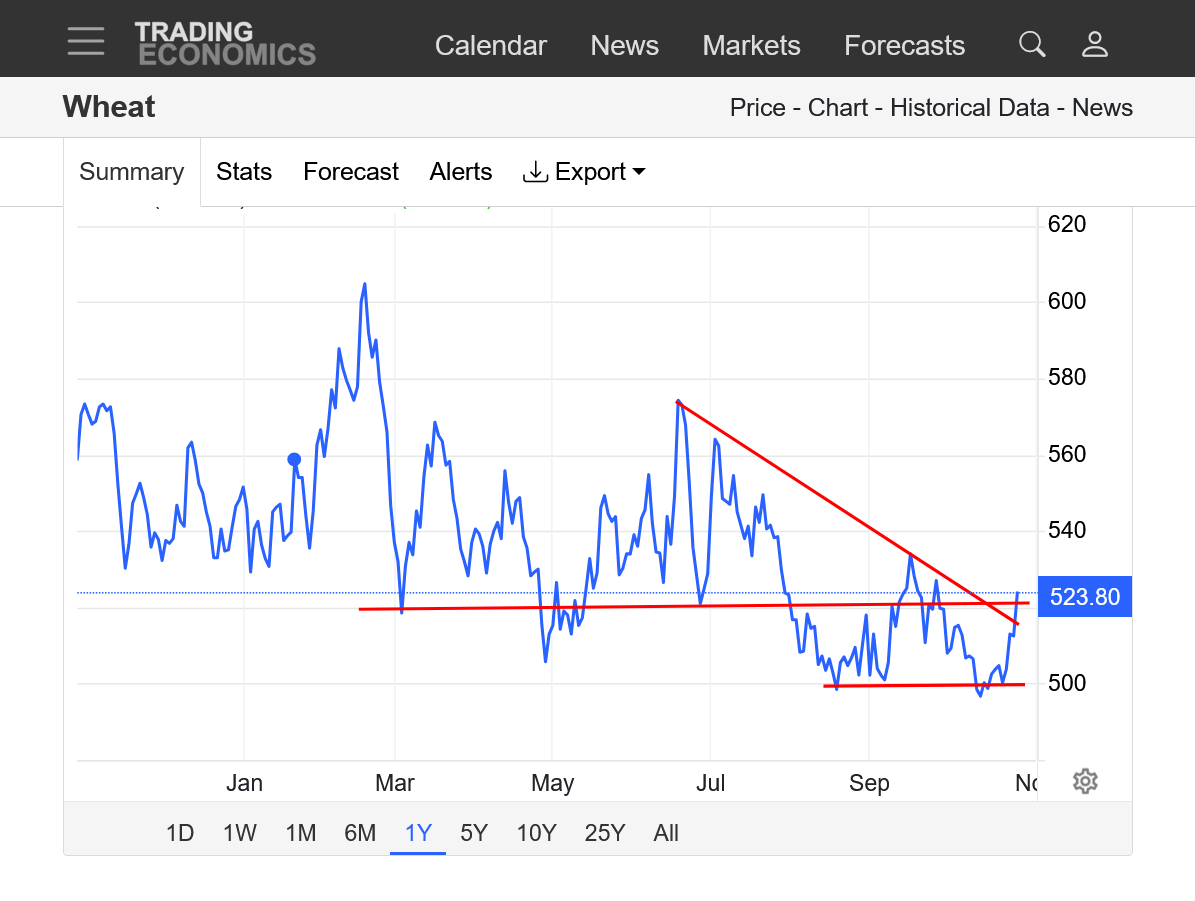The width and height of the screenshot is (1195, 901).
Task: Open the hamburger navigation menu
Action: (x=86, y=41)
